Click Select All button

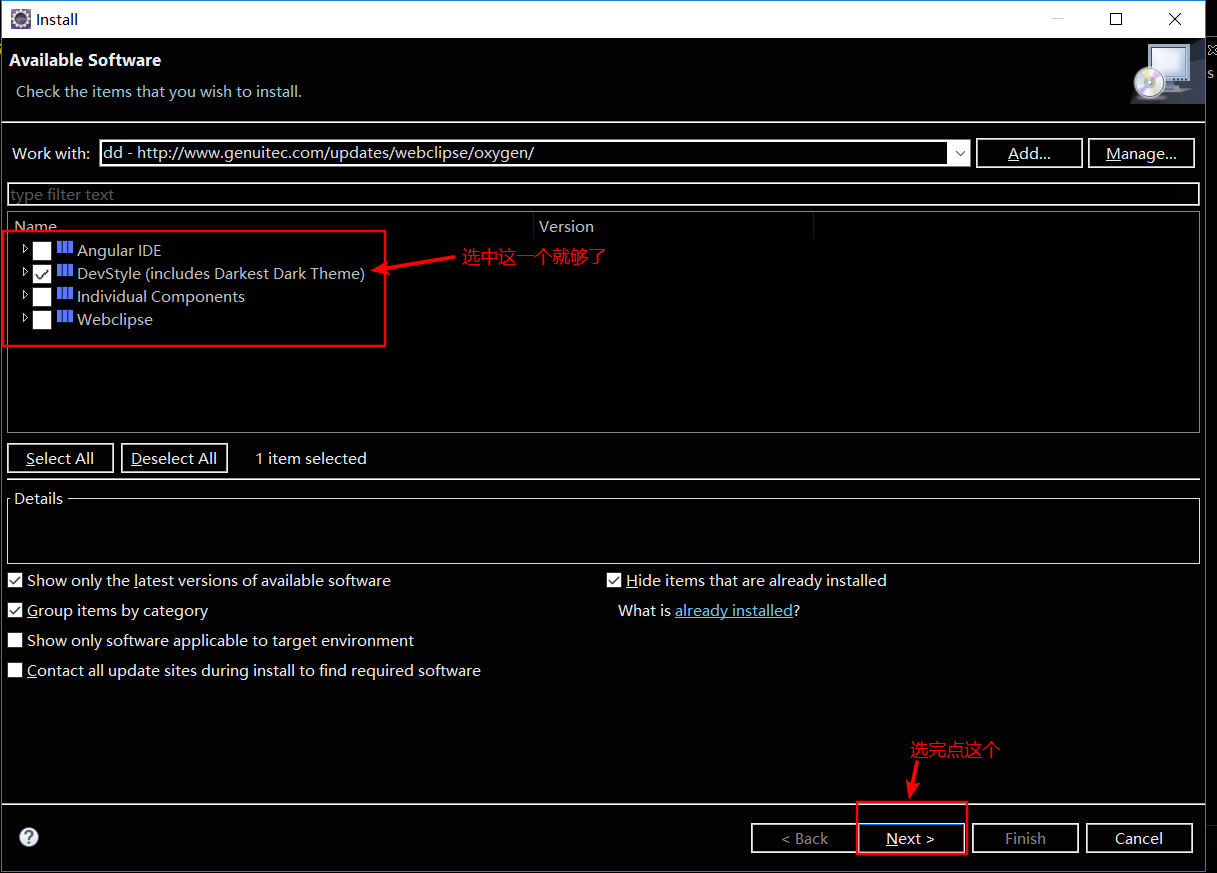click(60, 458)
